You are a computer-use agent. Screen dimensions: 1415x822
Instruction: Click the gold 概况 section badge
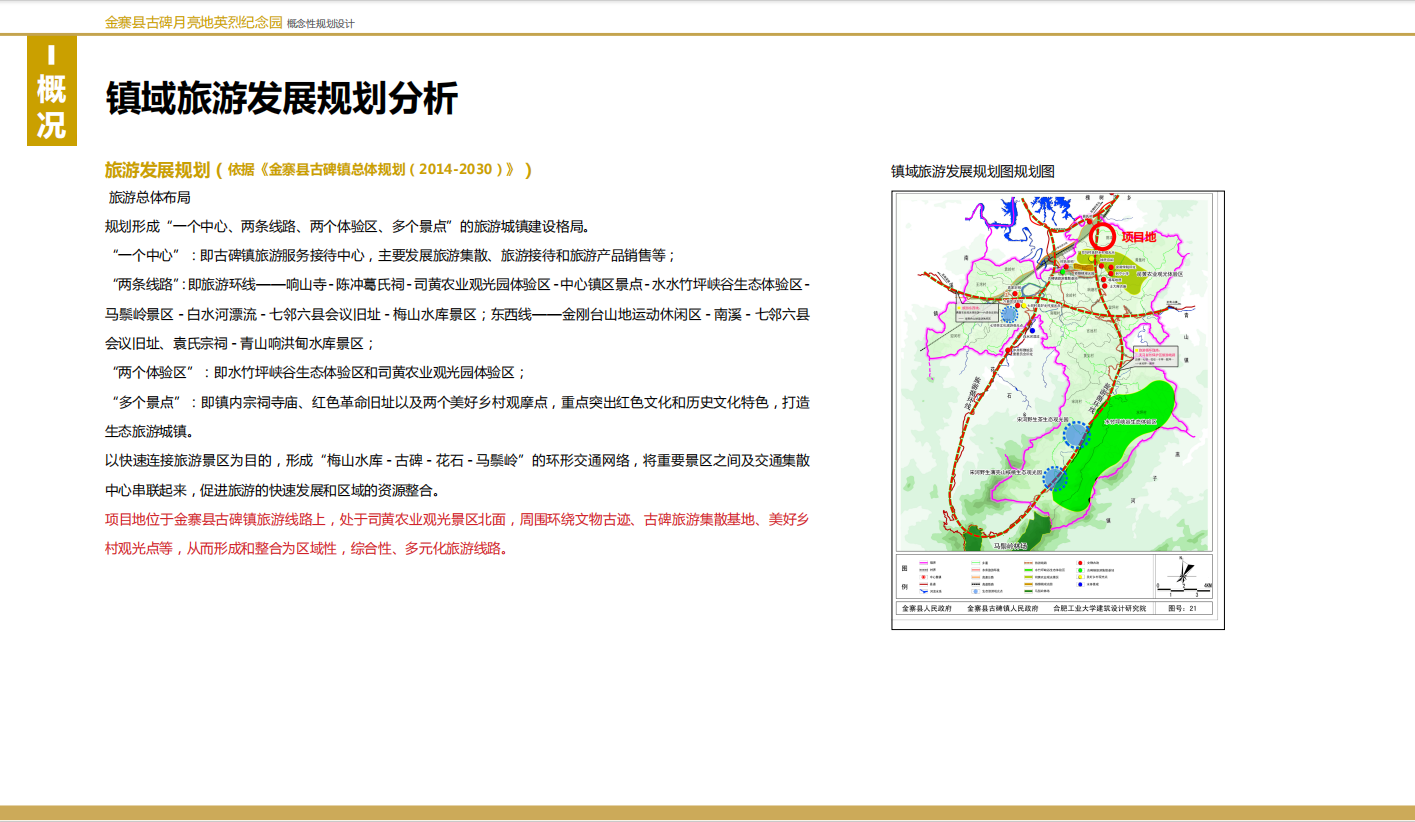point(51,92)
